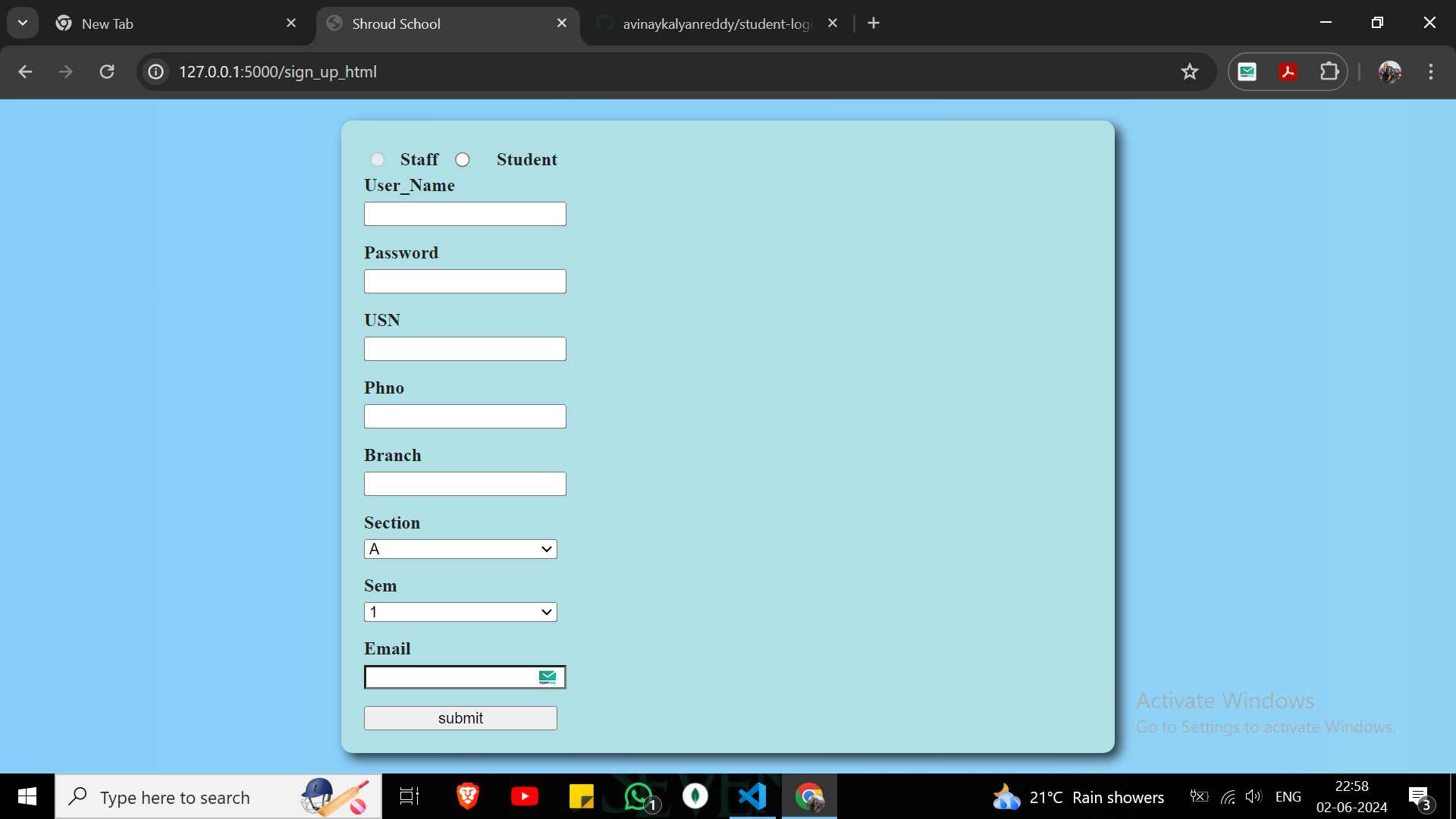1456x819 pixels.
Task: Focus the USN text field
Action: point(465,349)
